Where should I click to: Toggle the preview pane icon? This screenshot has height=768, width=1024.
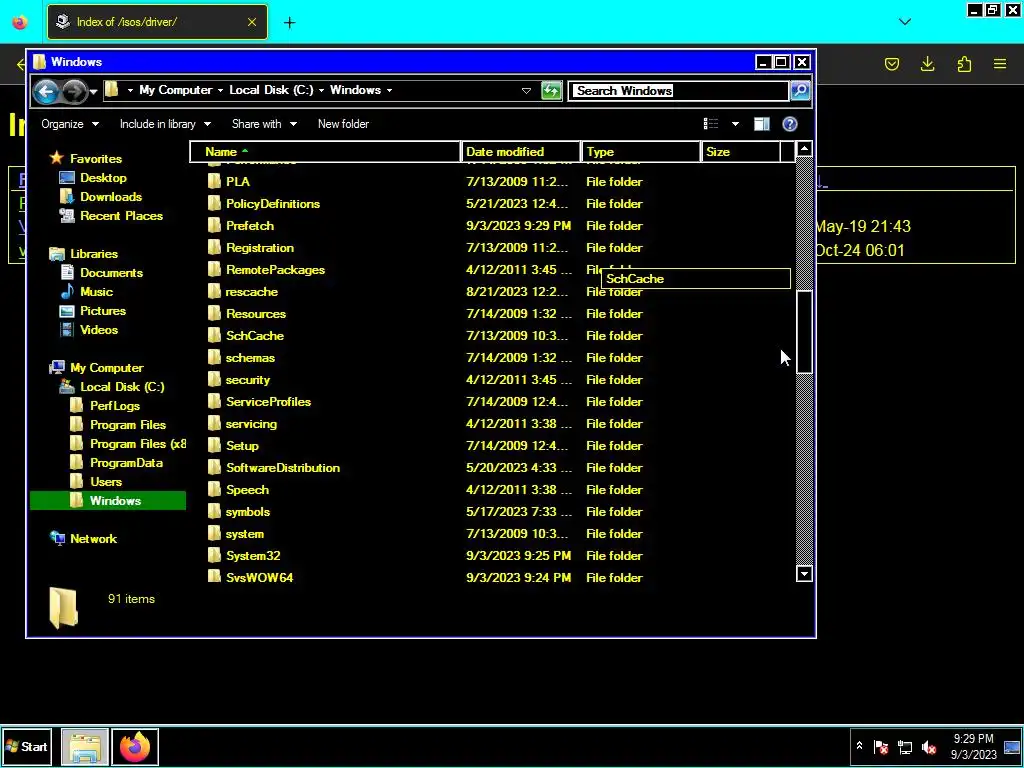click(x=761, y=124)
